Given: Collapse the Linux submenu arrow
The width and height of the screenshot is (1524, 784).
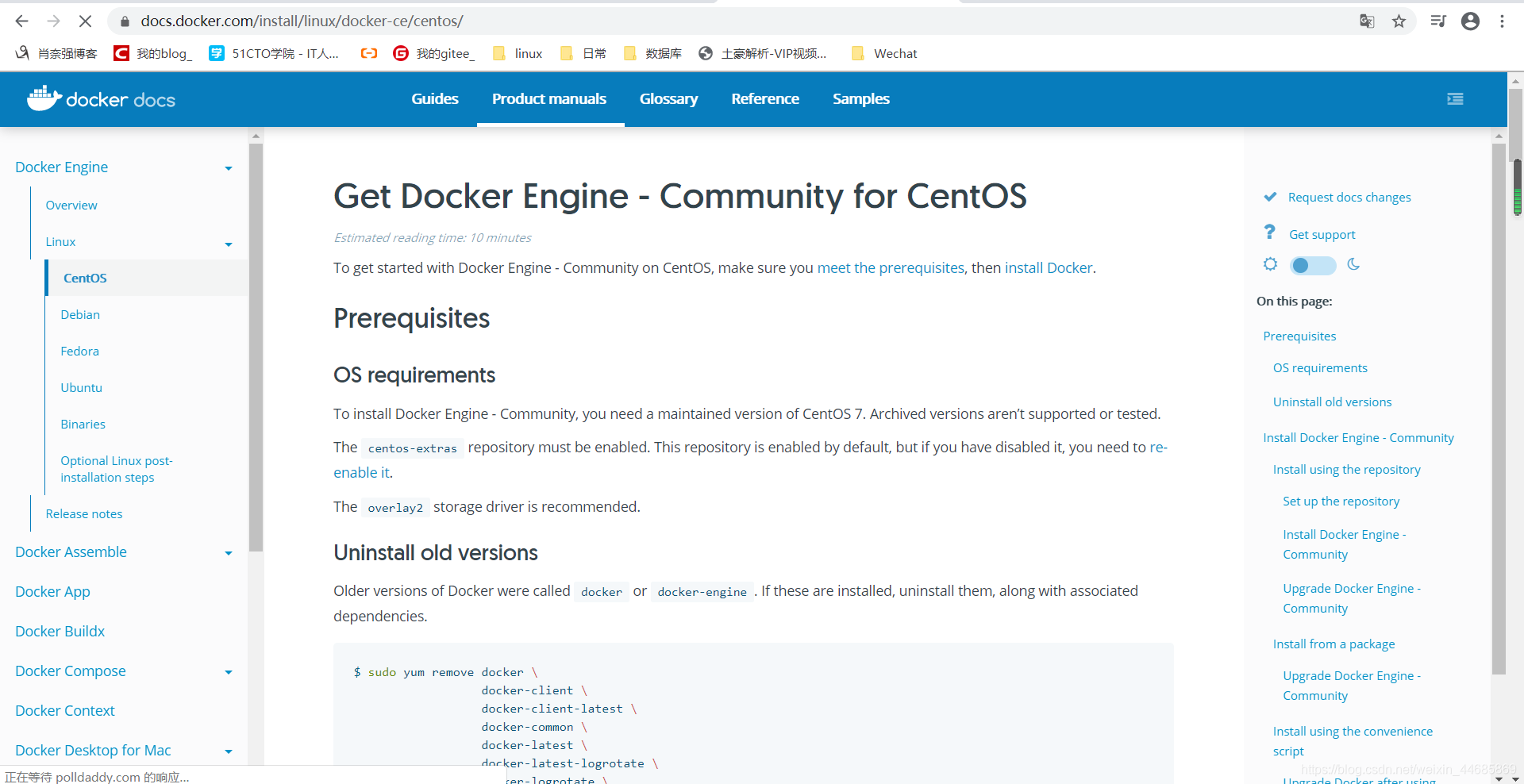Looking at the screenshot, I should click(x=229, y=244).
